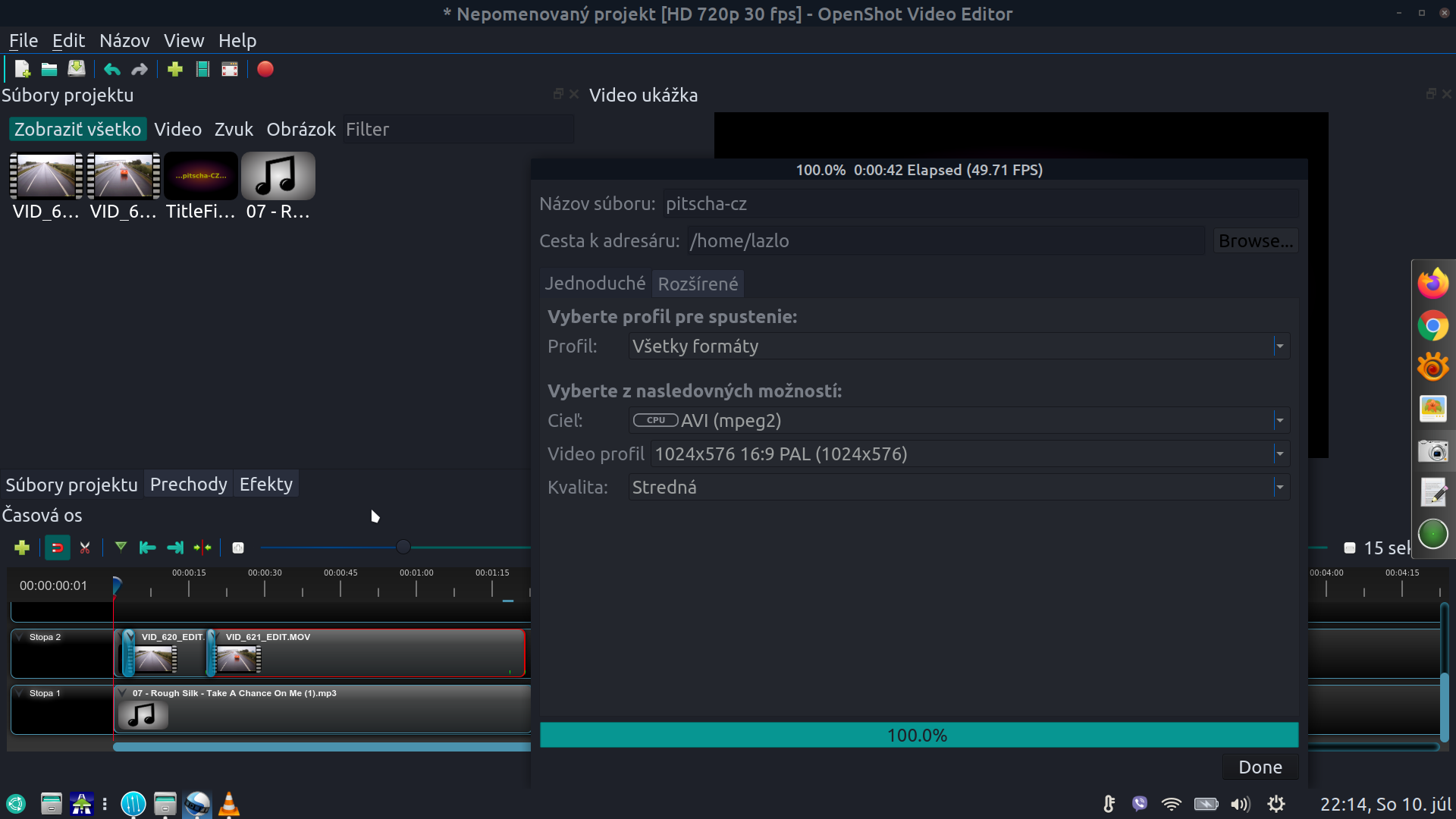
Task: Click the green Import Files plus icon
Action: click(175, 69)
